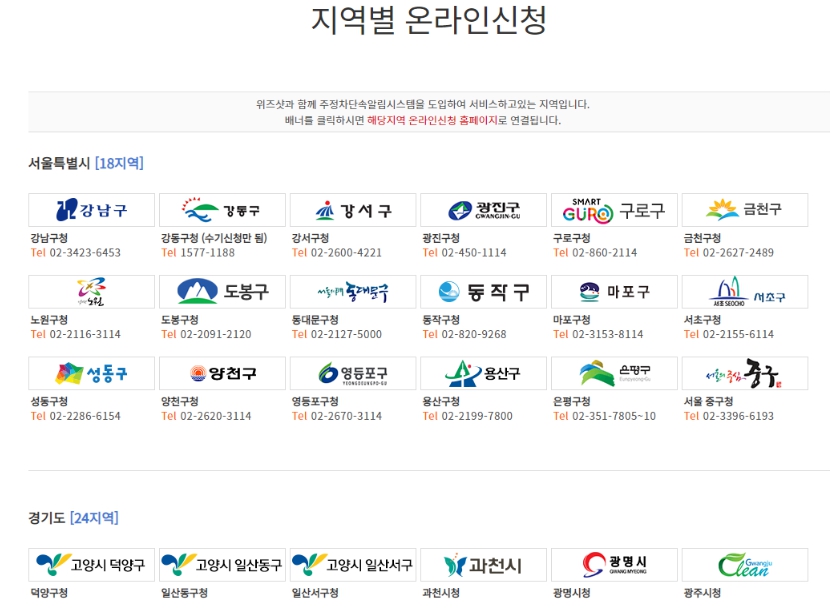
Task: Click phone number 02-3396-6193
Action: tap(738, 416)
